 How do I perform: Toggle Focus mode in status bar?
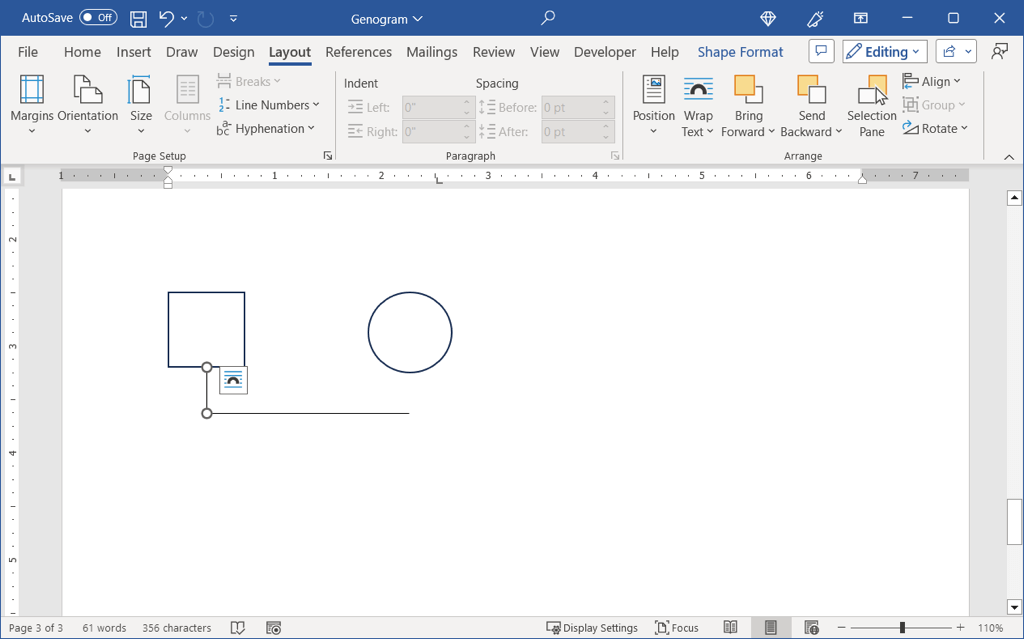[676, 628]
